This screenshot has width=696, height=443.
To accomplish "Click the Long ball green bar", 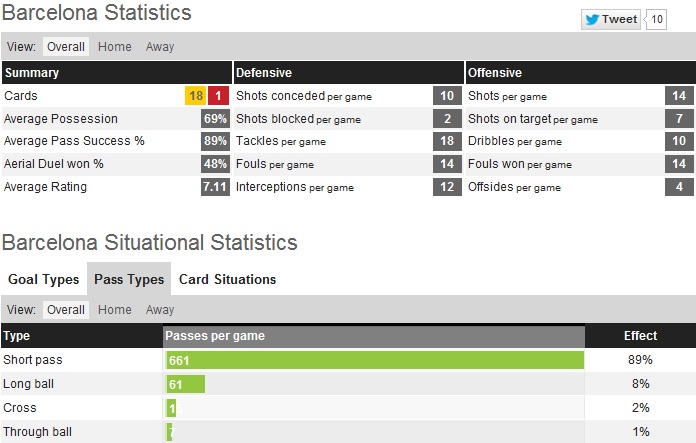I will click(185, 384).
